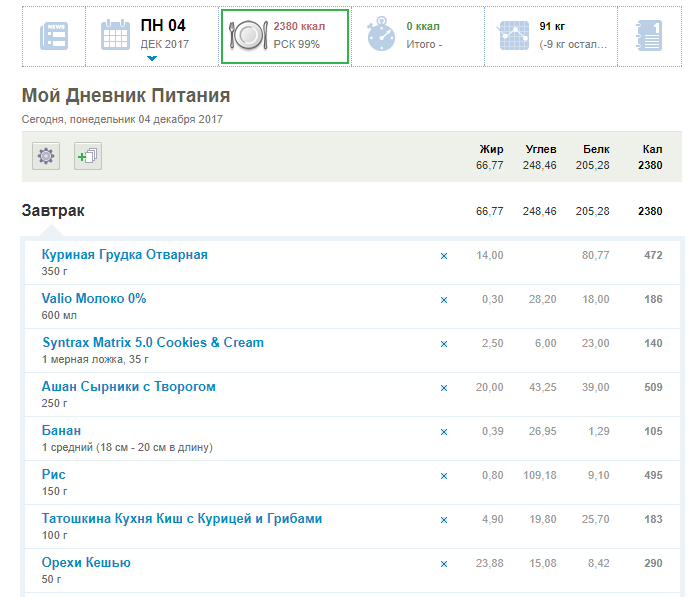Viewport: 692px width, 597px height.
Task: Open Ашан Сырники с Творогом link
Action: point(128,387)
